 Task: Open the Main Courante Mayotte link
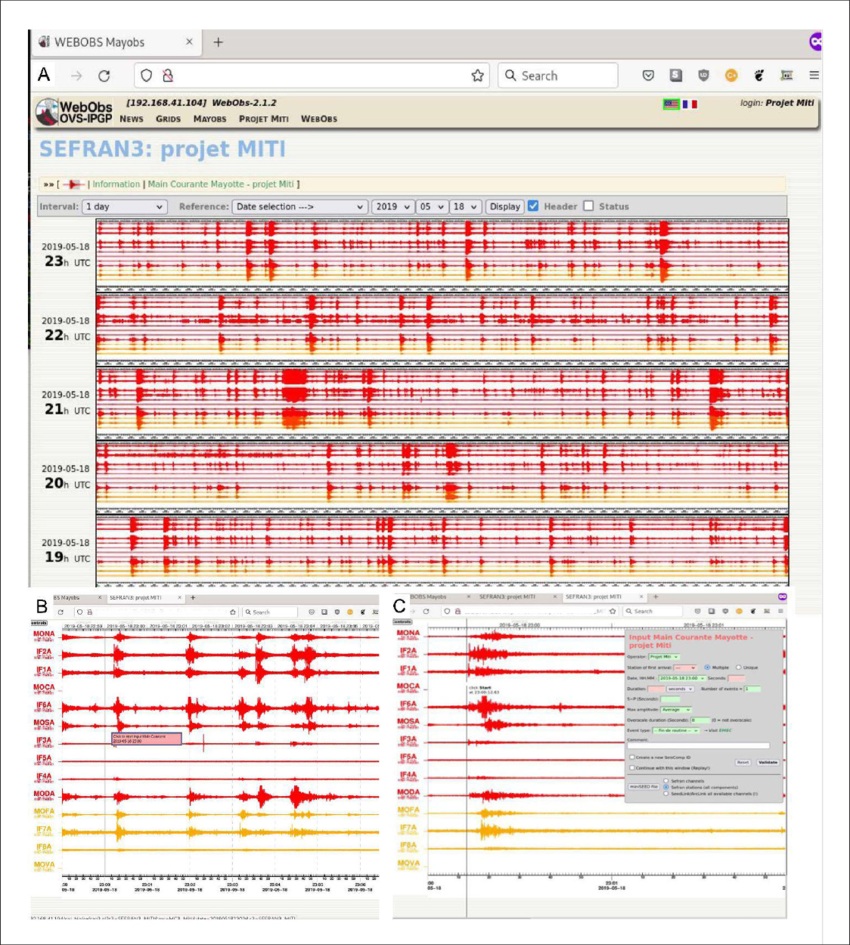point(221,184)
